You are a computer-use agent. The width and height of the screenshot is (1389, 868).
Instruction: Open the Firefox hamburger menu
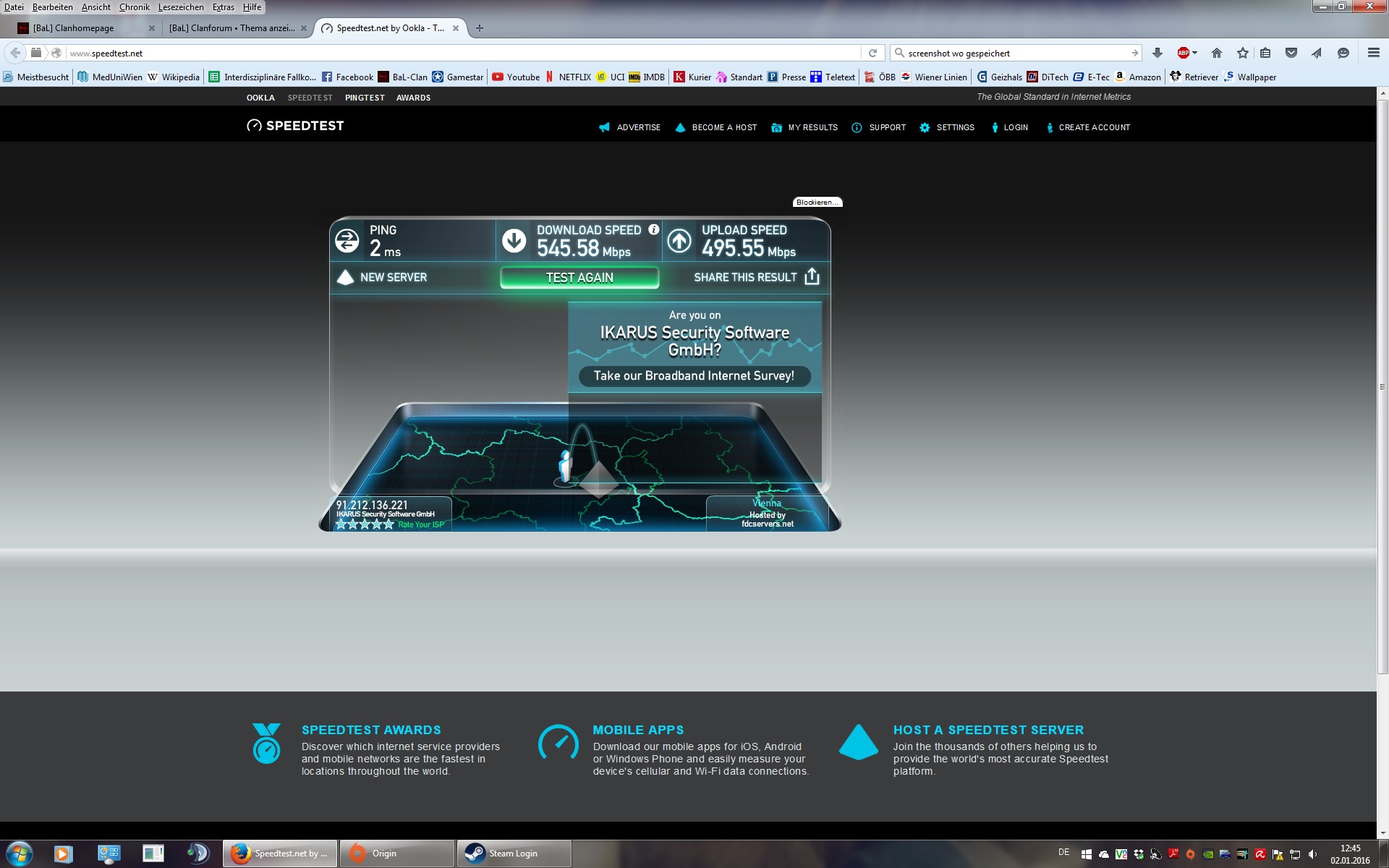pyautogui.click(x=1373, y=53)
